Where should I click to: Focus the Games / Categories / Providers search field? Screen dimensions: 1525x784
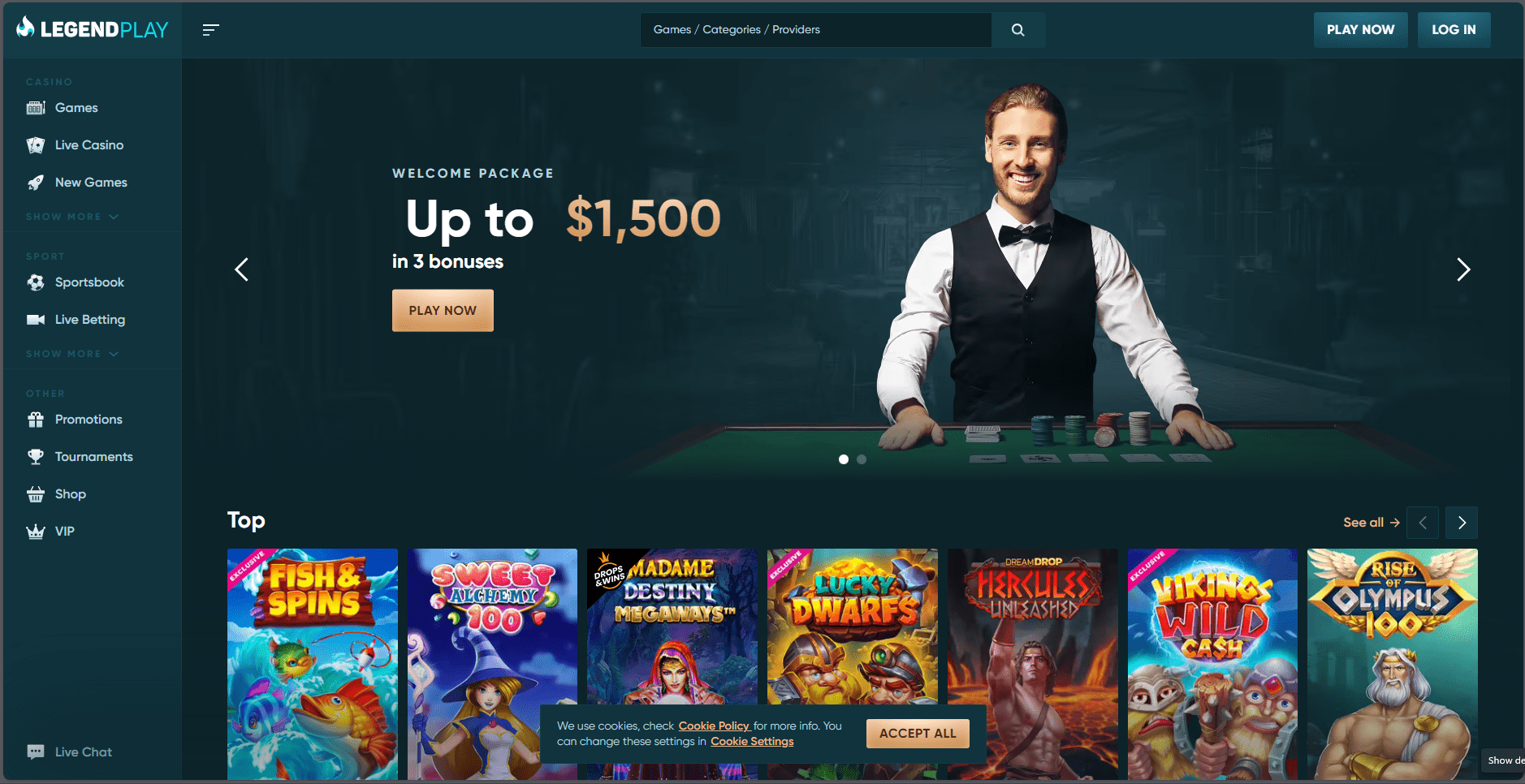click(816, 30)
